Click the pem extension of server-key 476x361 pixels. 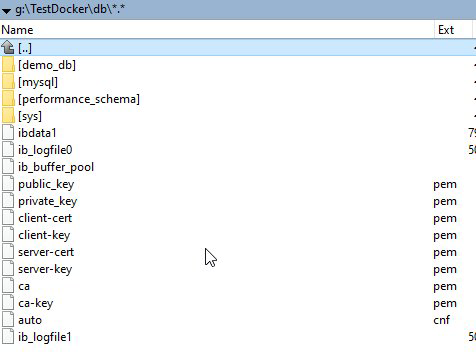click(445, 270)
